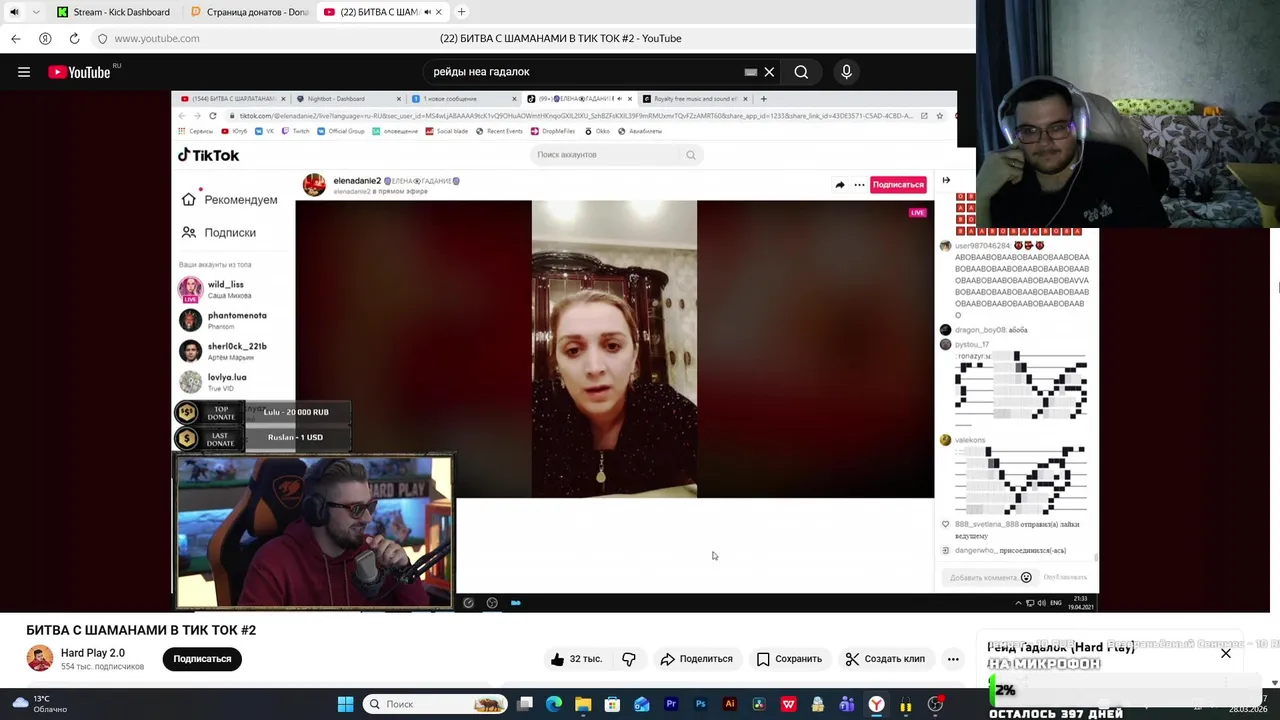The height and width of the screenshot is (720, 1280).
Task: Close the Рейд гадалок overlay
Action: coord(1226,653)
